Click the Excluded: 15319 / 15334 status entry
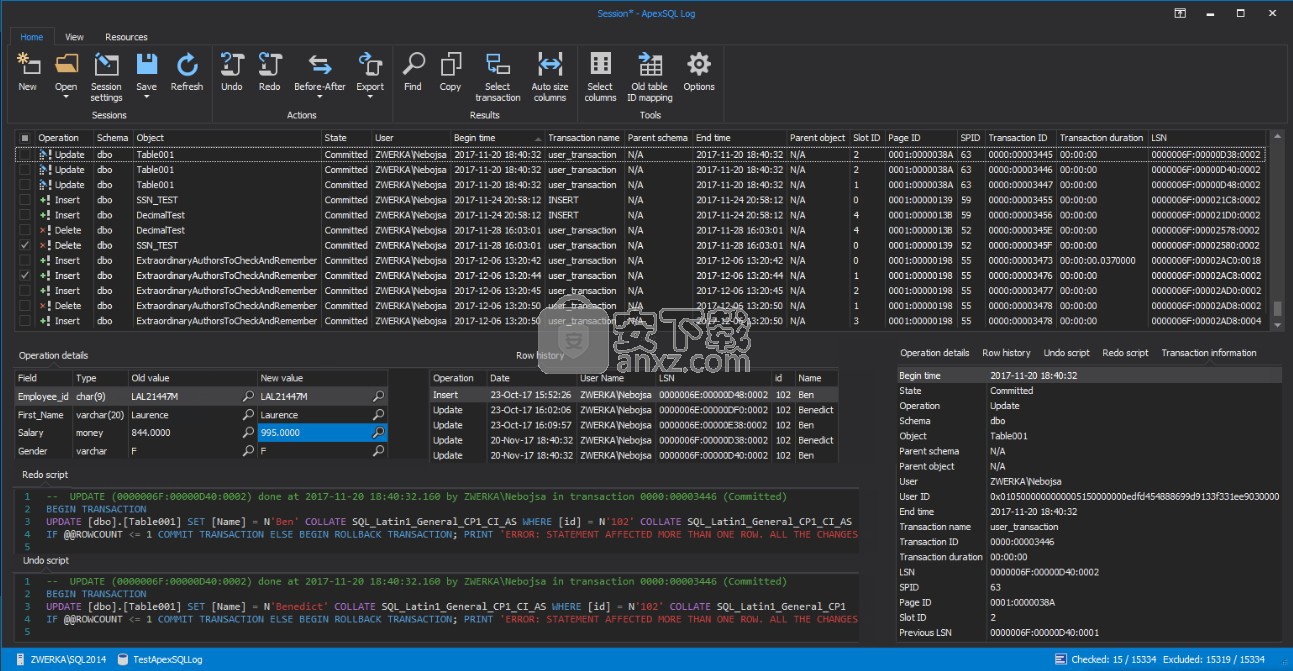 click(1216, 659)
